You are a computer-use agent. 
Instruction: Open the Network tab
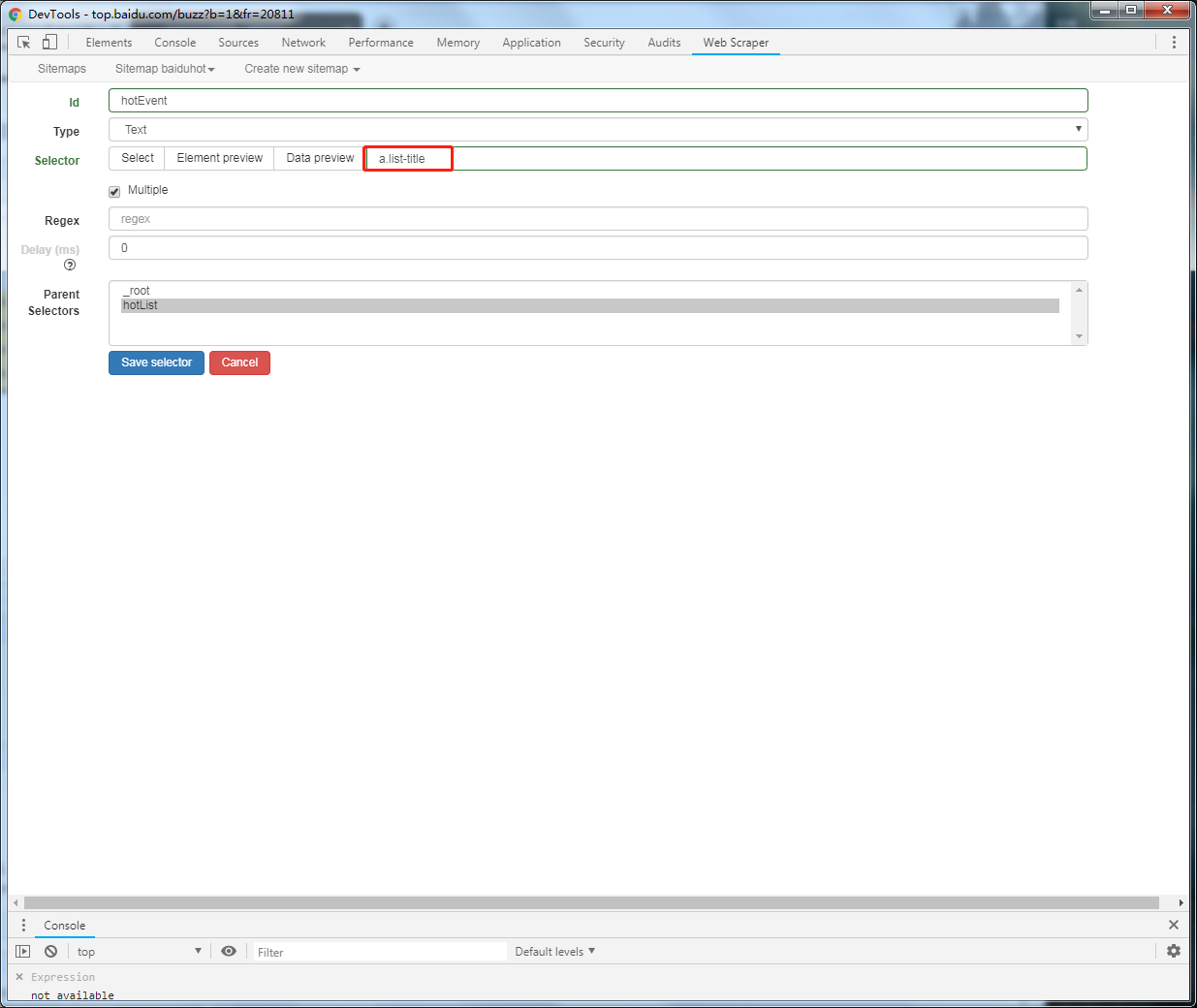click(x=303, y=43)
